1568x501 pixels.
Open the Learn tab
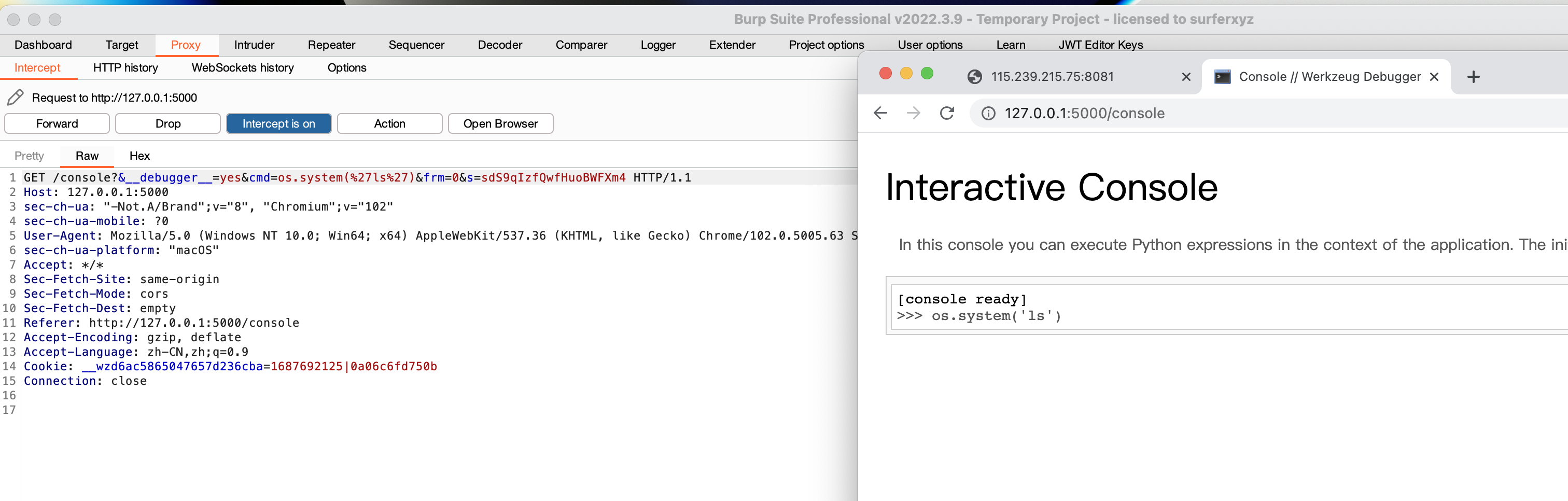[x=1011, y=45]
